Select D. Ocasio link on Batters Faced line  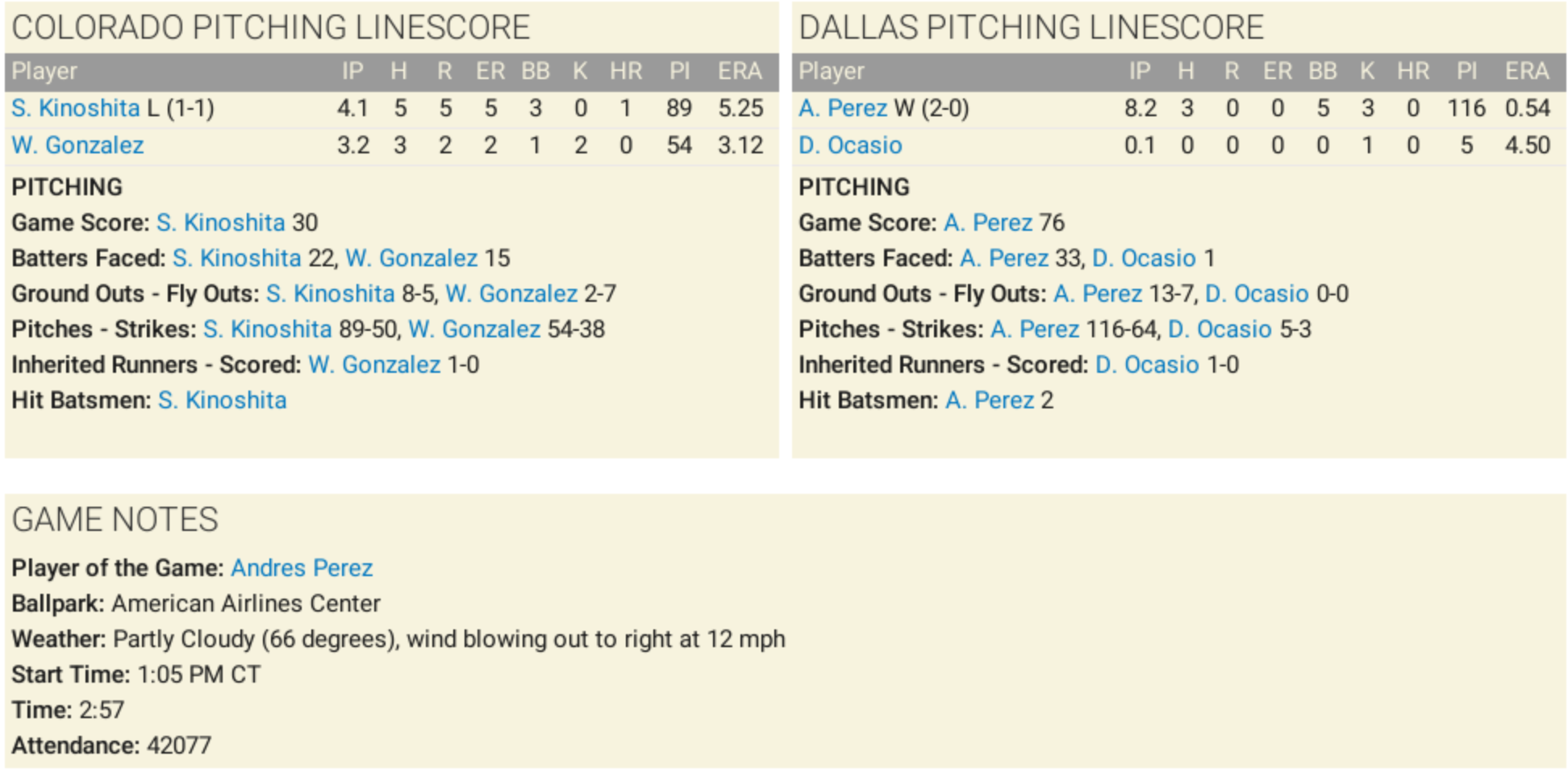[1144, 258]
